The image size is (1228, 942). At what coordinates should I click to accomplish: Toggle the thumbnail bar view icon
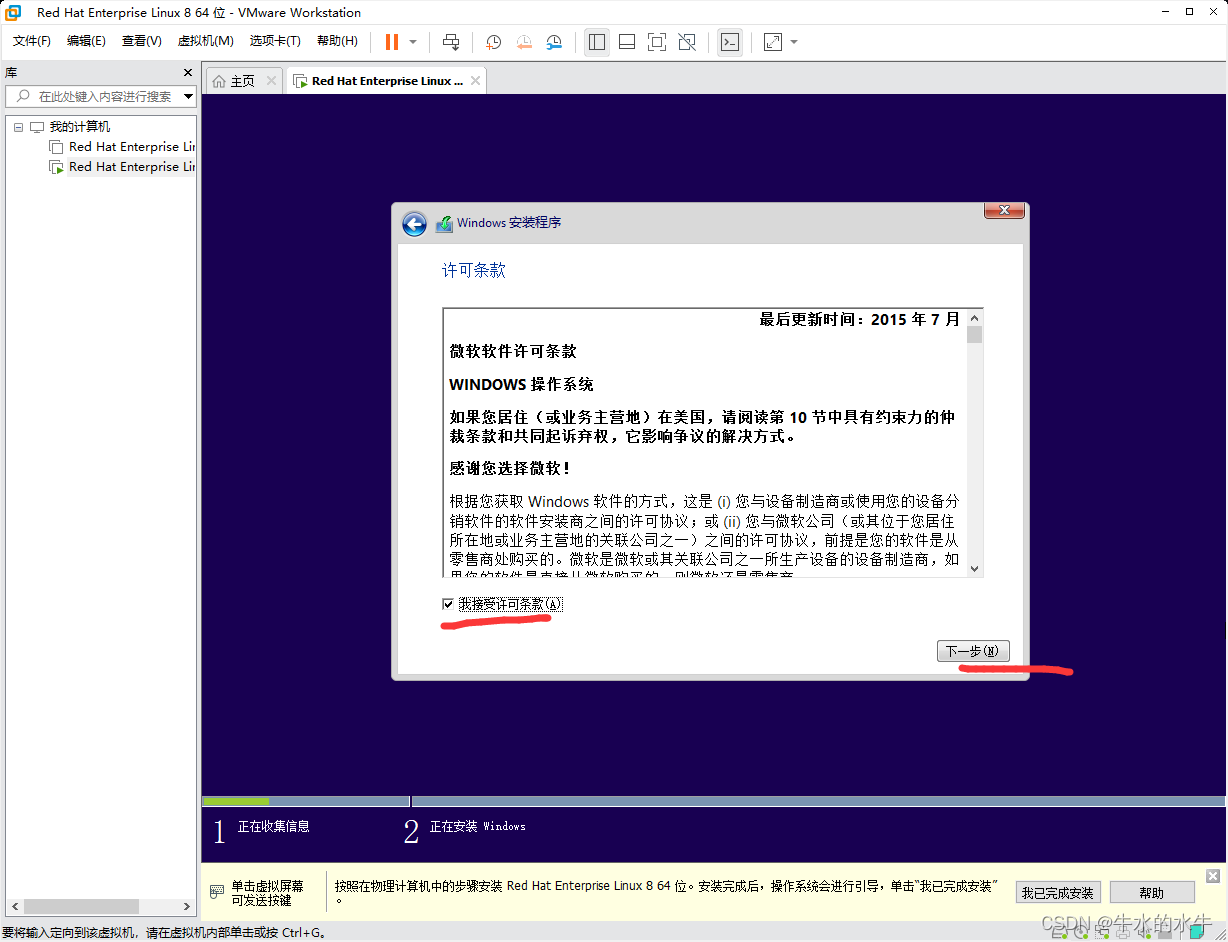point(627,42)
